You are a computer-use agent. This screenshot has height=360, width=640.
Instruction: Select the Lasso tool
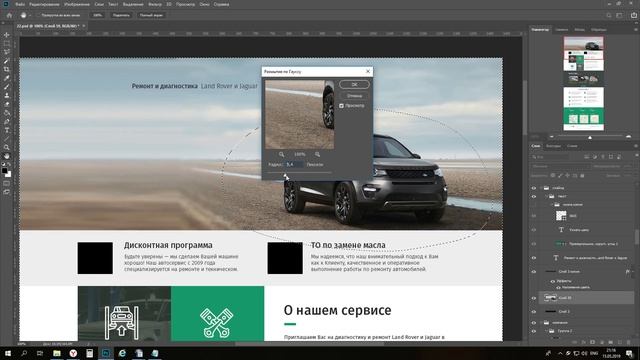pos(7,52)
